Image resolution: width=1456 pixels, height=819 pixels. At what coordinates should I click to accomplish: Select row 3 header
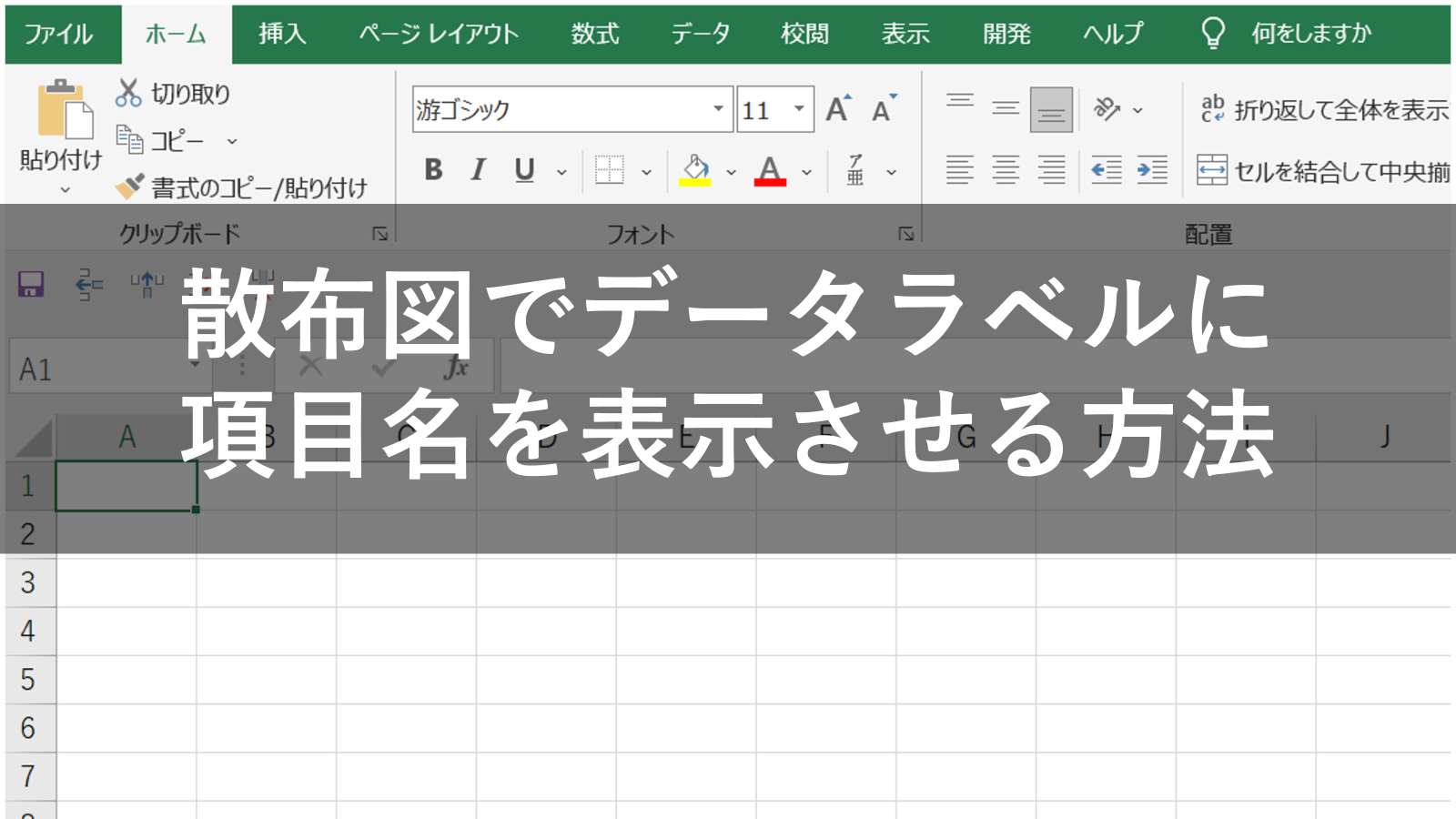tap(28, 582)
